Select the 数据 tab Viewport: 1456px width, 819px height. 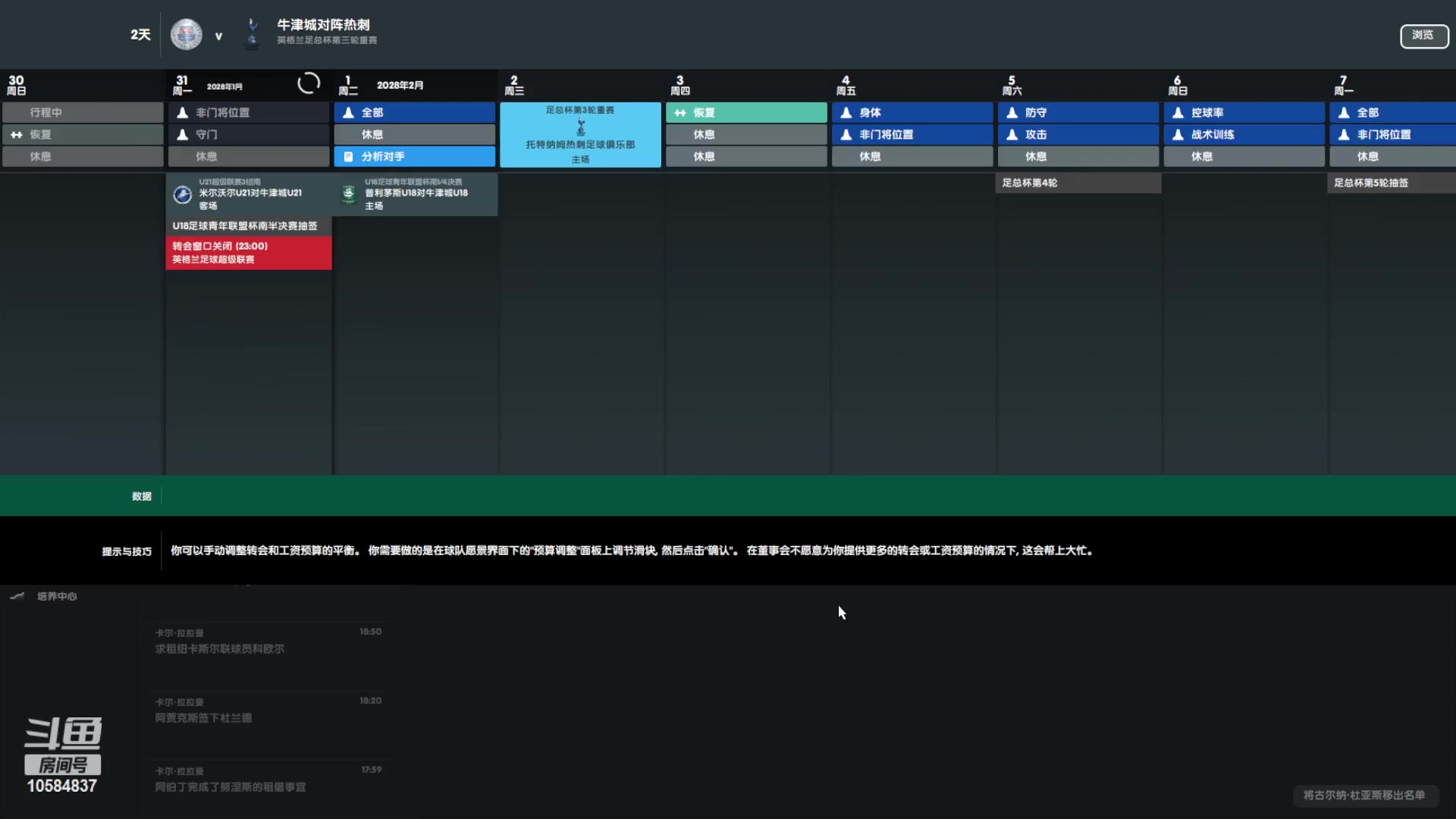click(x=142, y=496)
